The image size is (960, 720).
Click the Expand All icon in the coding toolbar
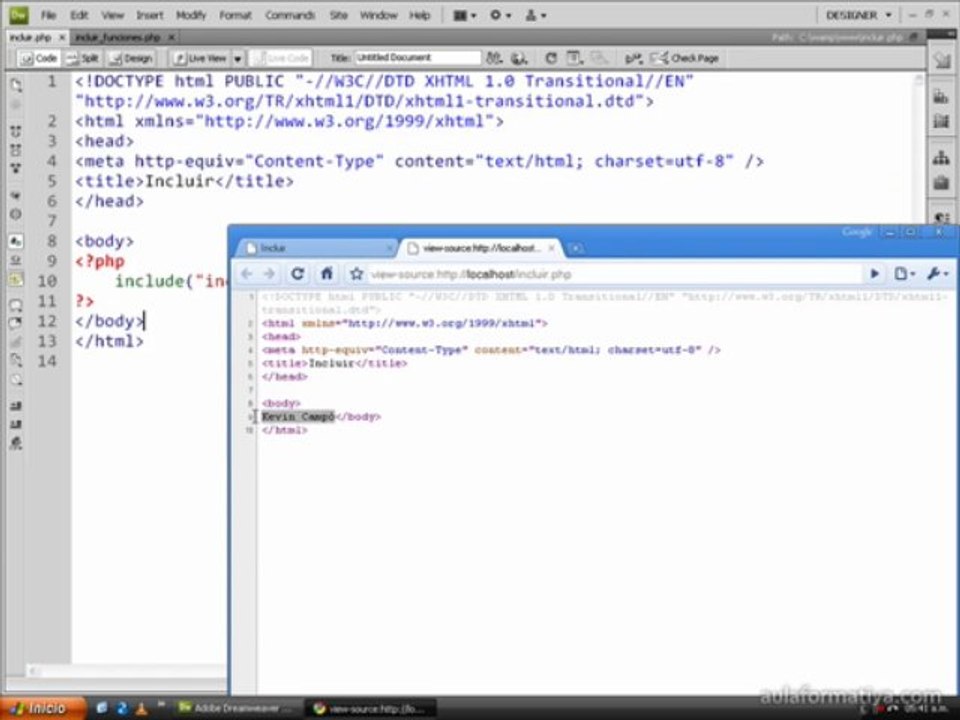click(16, 168)
